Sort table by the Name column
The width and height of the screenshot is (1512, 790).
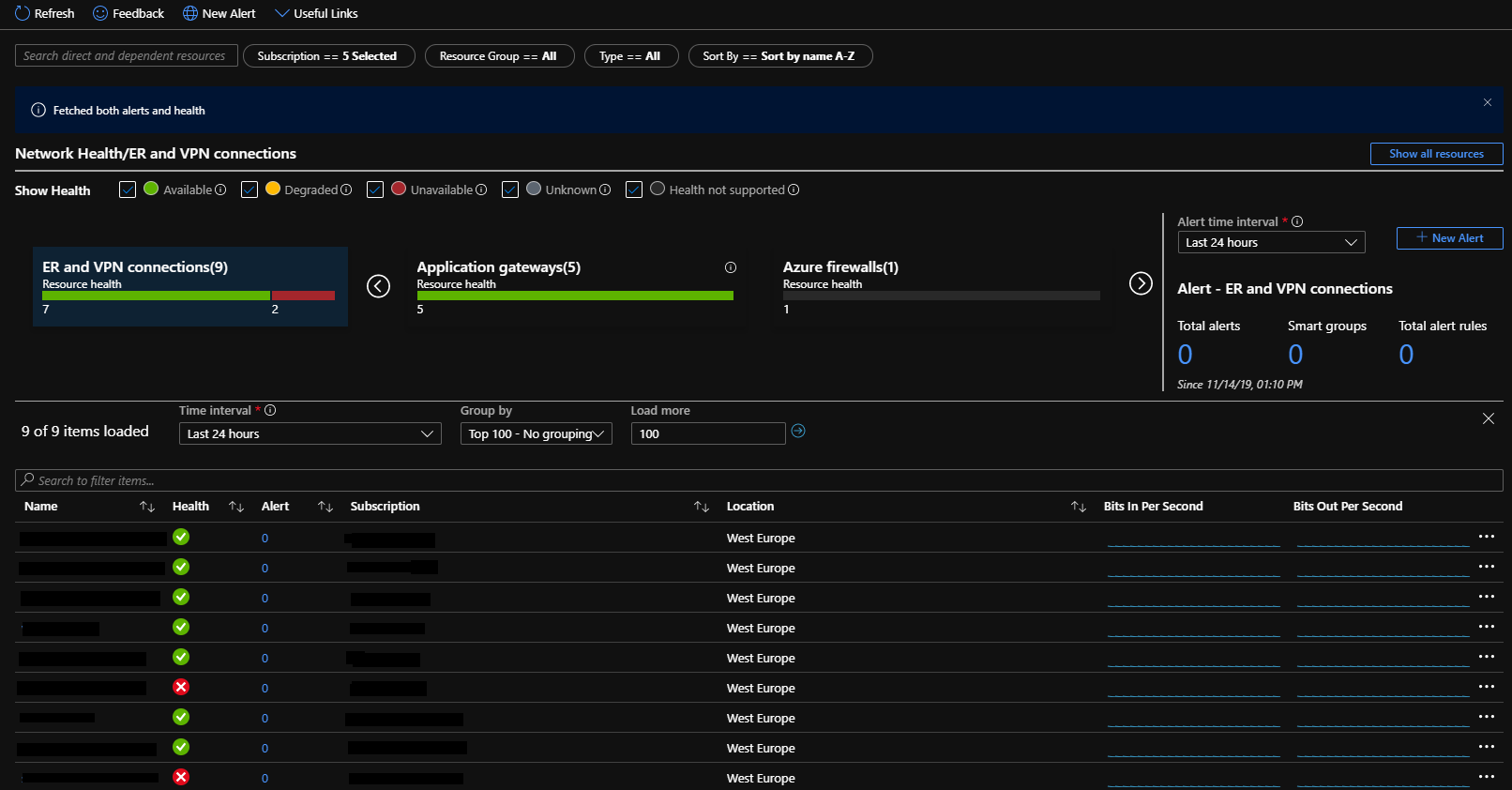[x=147, y=507]
